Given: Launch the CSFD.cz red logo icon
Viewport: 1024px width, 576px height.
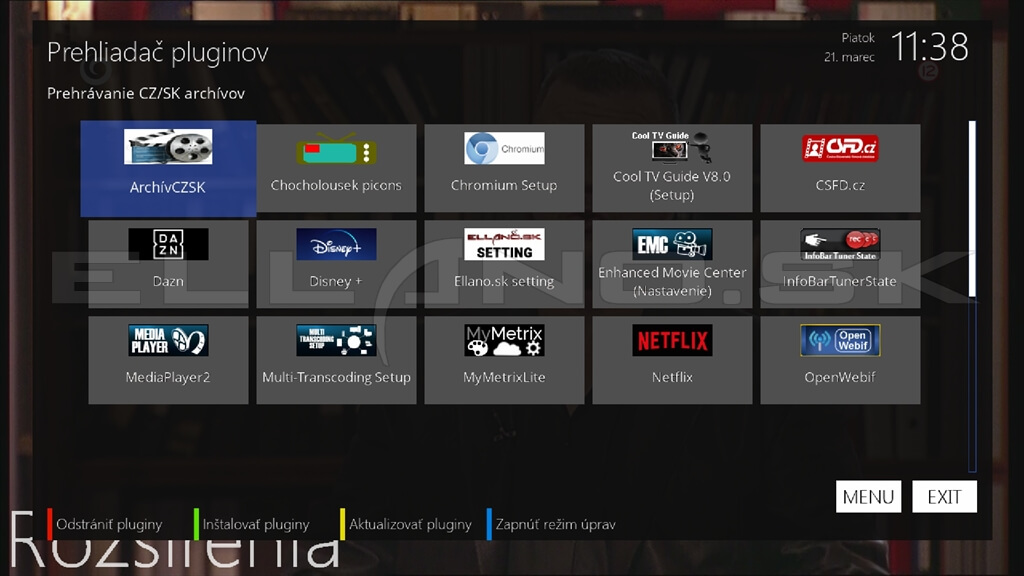Looking at the screenshot, I should coord(840,148).
